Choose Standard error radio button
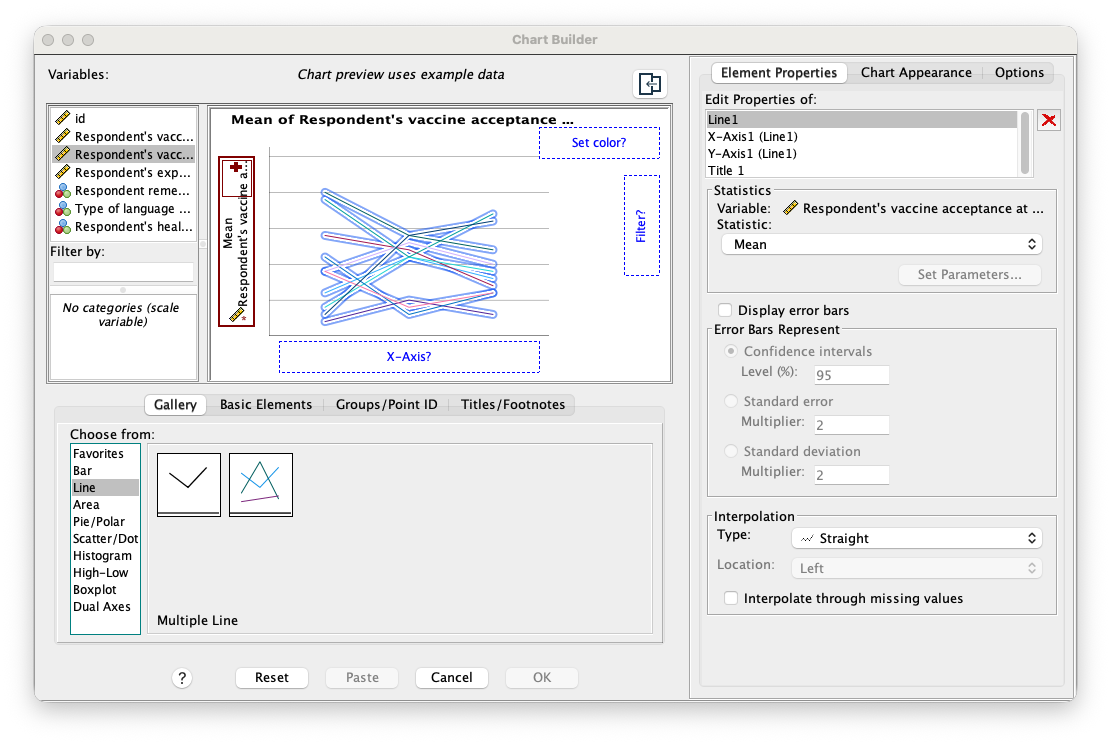The height and width of the screenshot is (744, 1111). click(731, 401)
